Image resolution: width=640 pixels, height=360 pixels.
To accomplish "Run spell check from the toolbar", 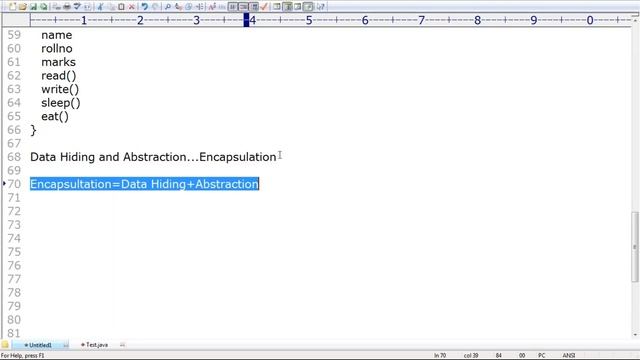I will [77, 7].
